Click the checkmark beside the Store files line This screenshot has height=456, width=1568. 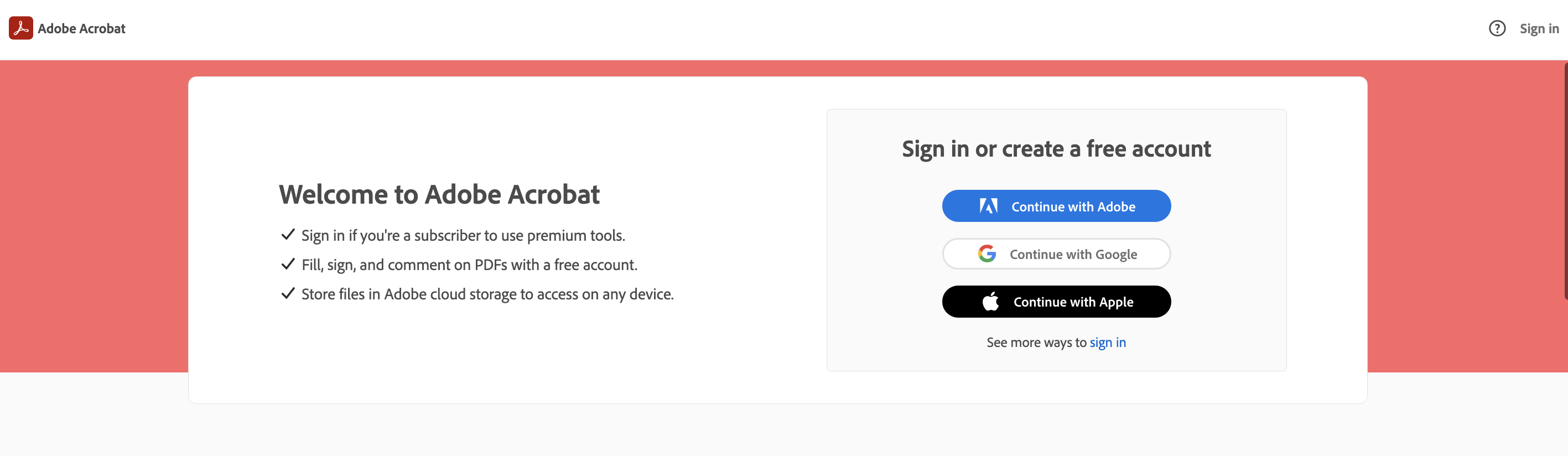coord(288,293)
